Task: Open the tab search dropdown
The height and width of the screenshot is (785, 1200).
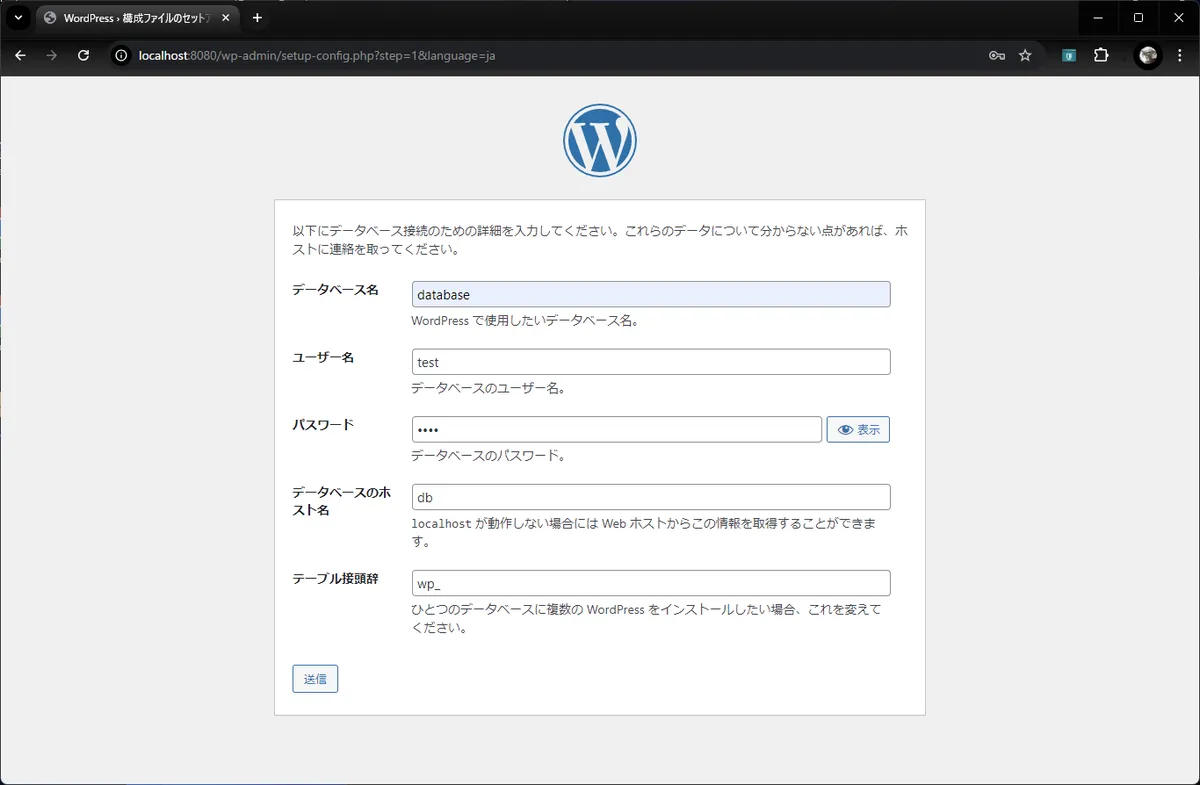Action: (x=18, y=18)
